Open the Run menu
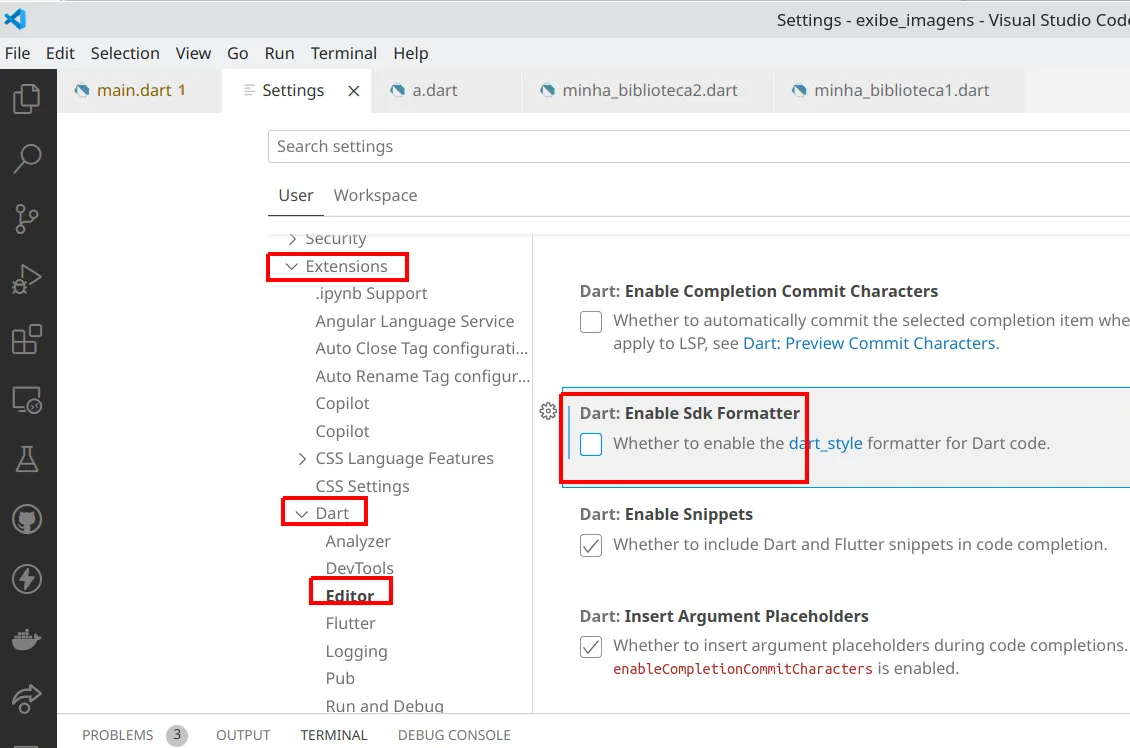 (x=279, y=53)
